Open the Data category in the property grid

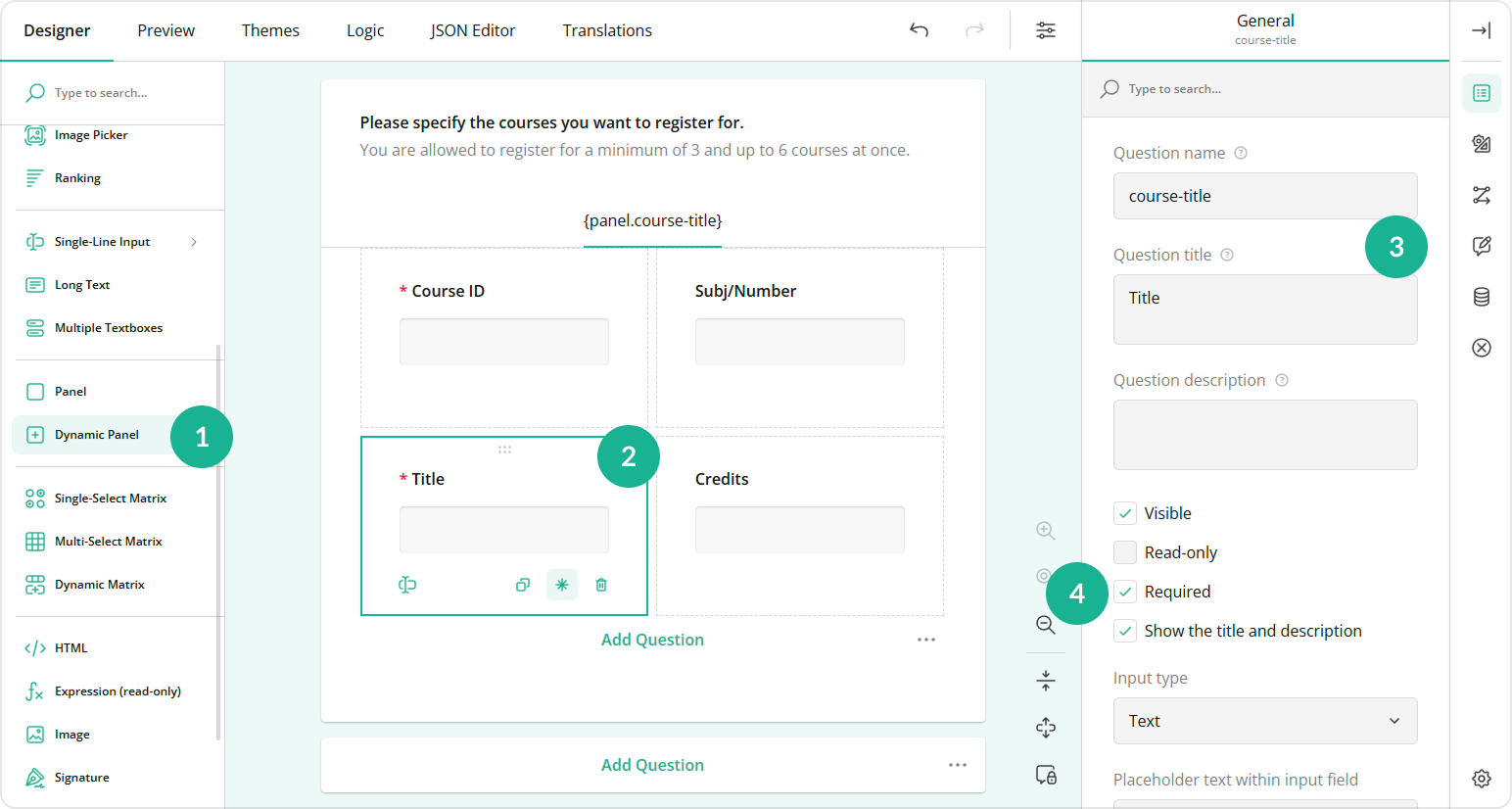1481,297
